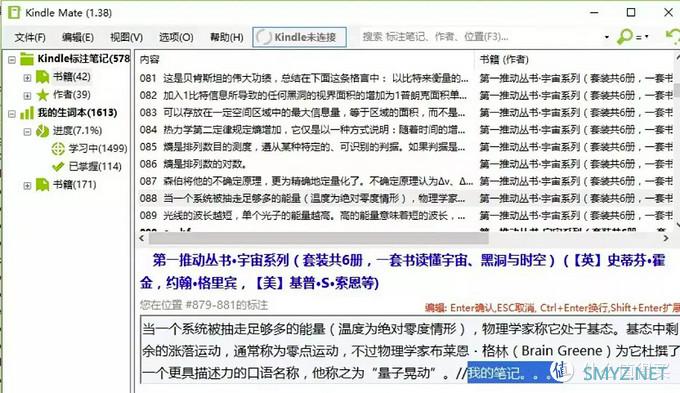Click the 您在位置 #879-881的标注 text
Viewport: 680px width, 393px height.
click(x=204, y=305)
